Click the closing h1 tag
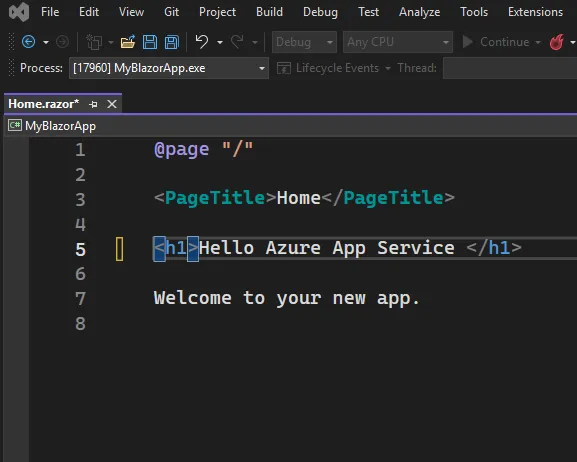This screenshot has width=577, height=462. (x=494, y=248)
